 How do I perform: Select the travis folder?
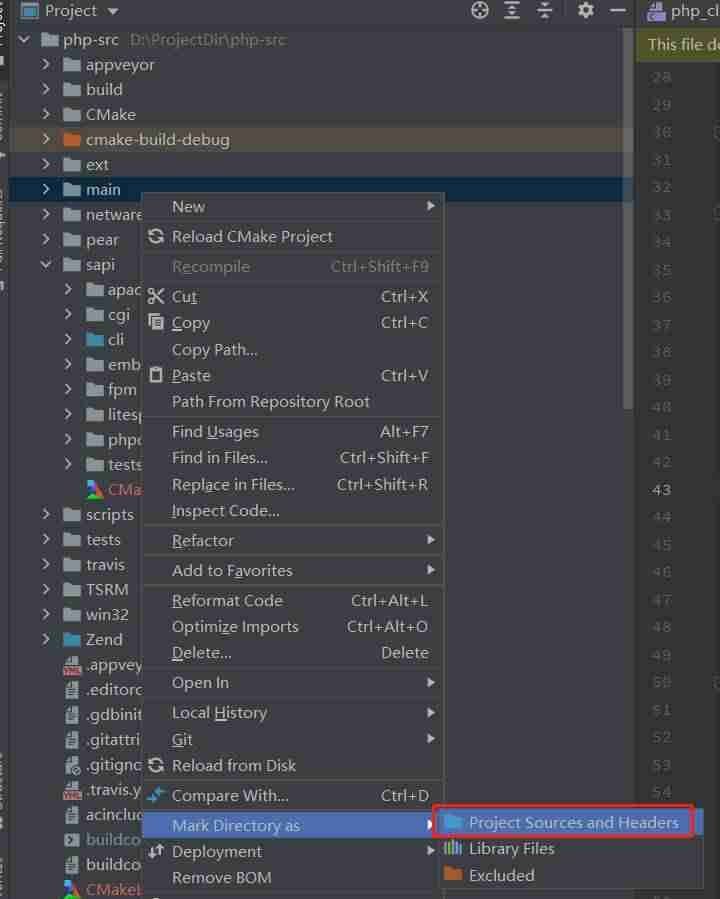pos(105,565)
